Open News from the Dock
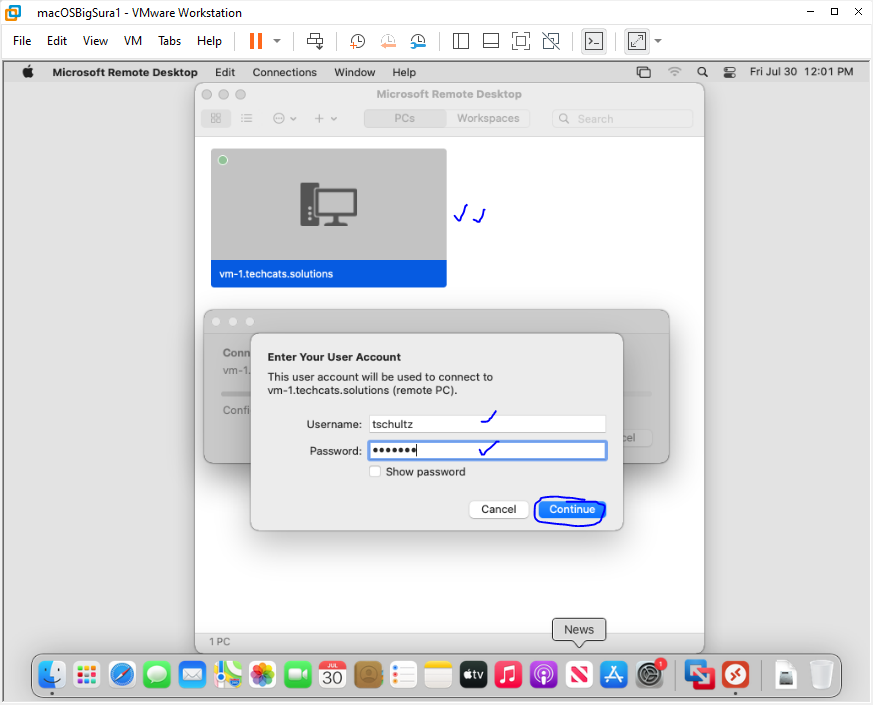Viewport: 873px width, 705px height. [578, 675]
